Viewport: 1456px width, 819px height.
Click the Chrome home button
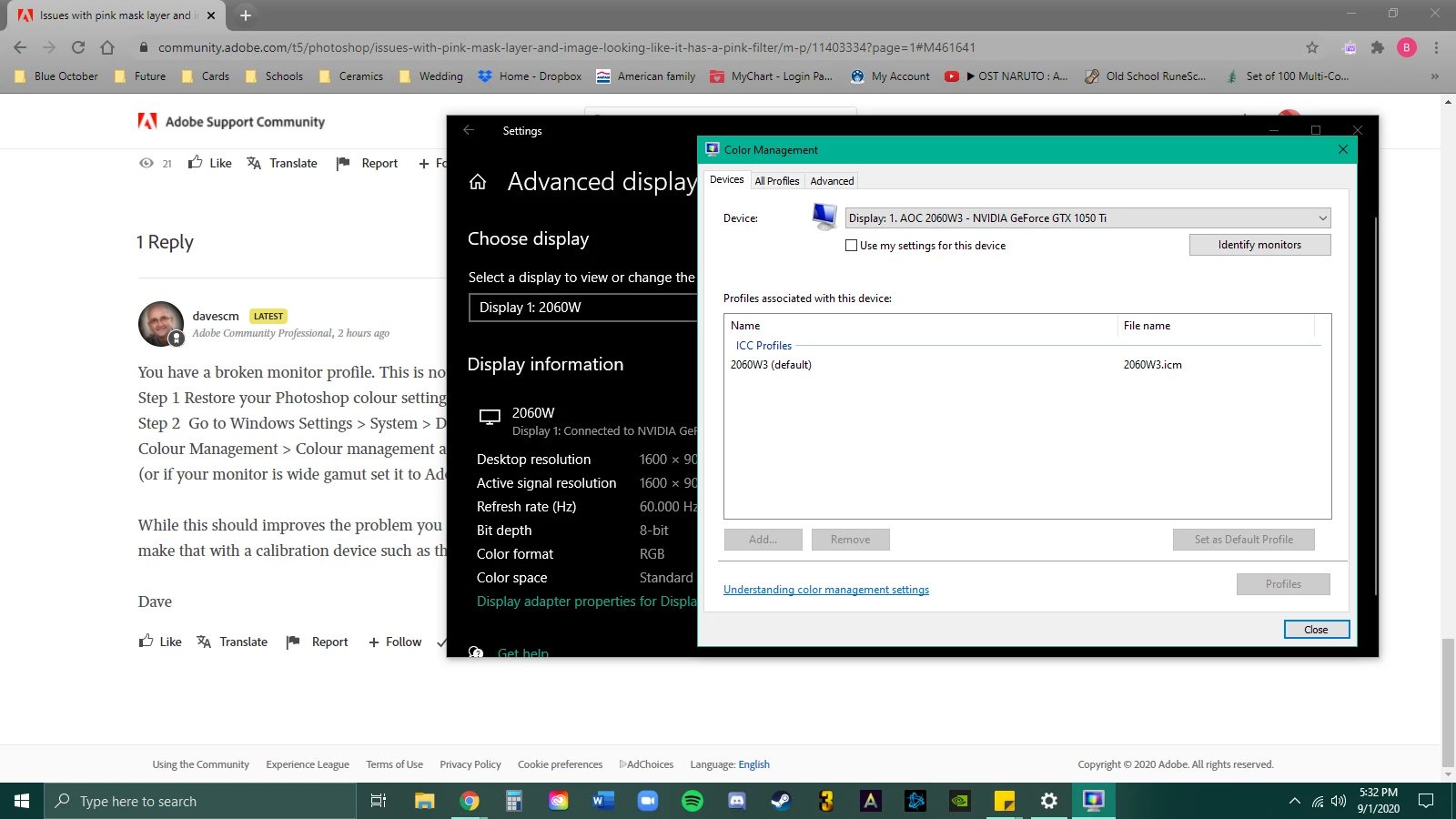(x=107, y=47)
